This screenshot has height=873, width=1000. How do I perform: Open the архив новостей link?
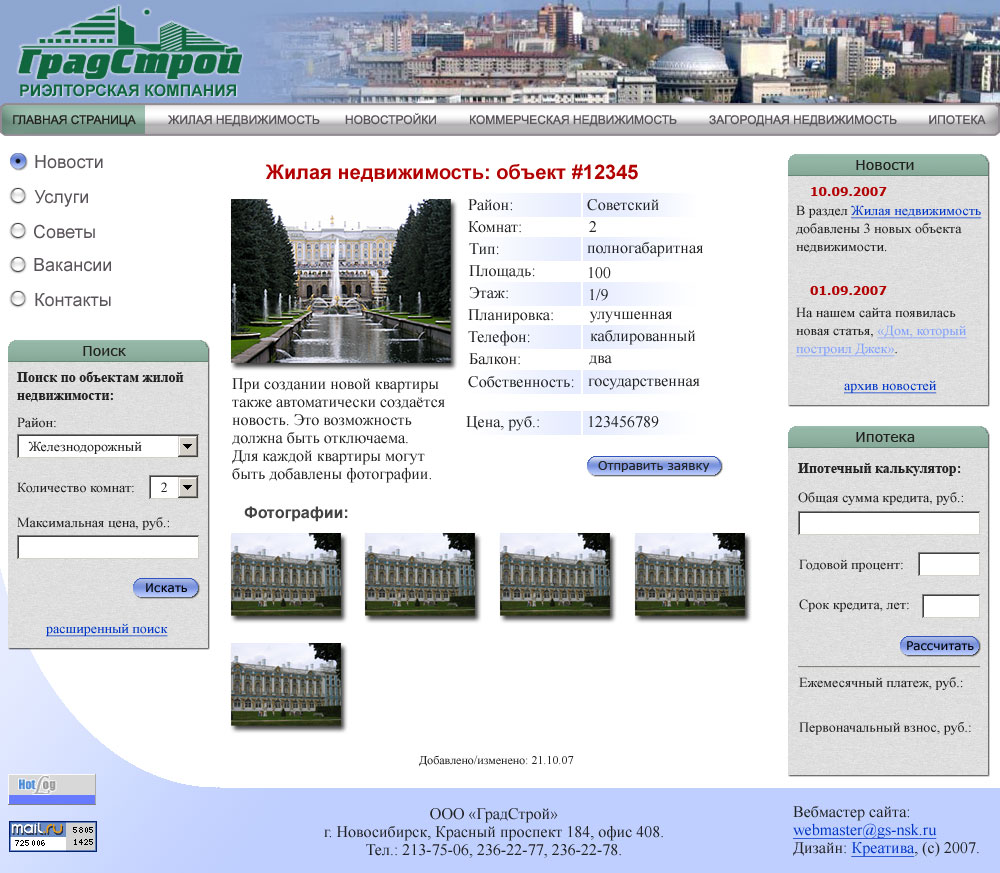pyautogui.click(x=889, y=386)
